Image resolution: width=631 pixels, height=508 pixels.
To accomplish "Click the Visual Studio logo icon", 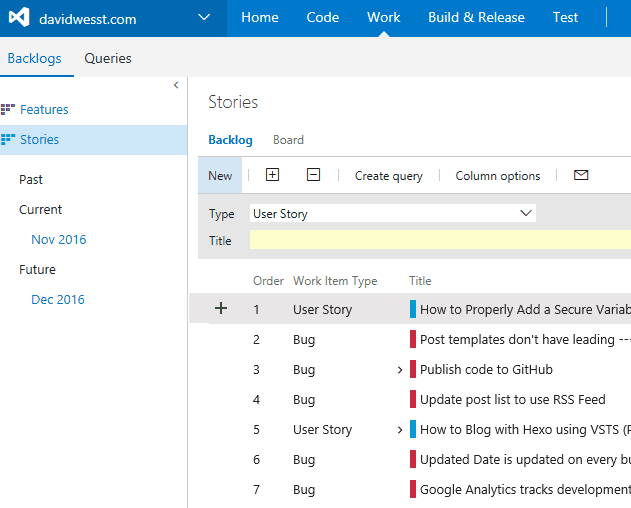I will [19, 17].
